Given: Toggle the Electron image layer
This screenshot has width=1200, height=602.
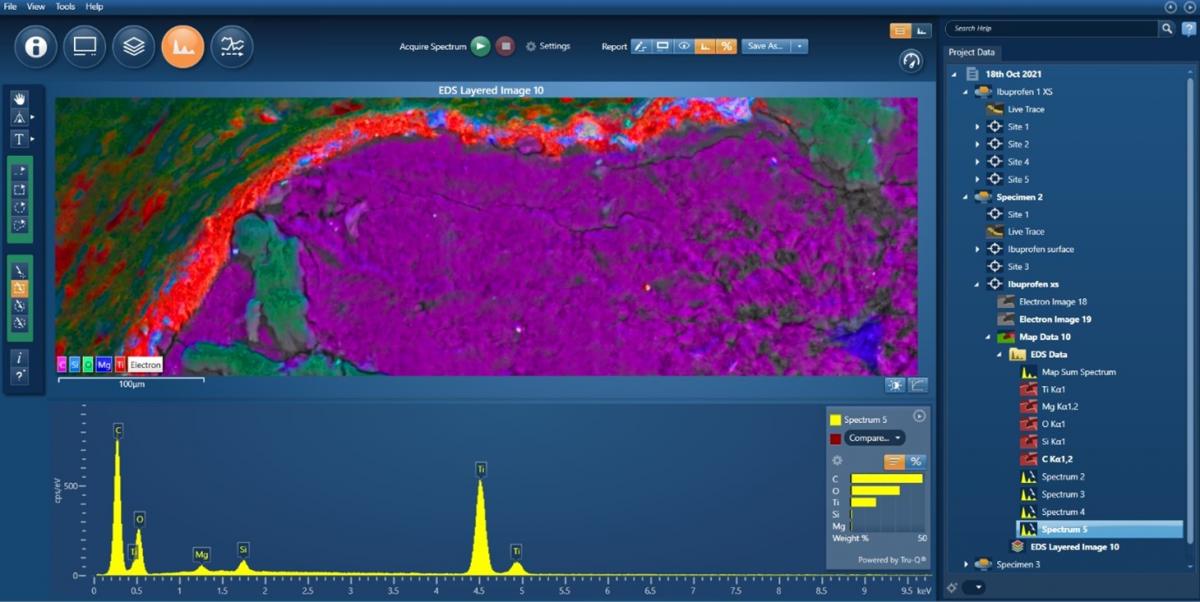Looking at the screenshot, I should click(145, 365).
